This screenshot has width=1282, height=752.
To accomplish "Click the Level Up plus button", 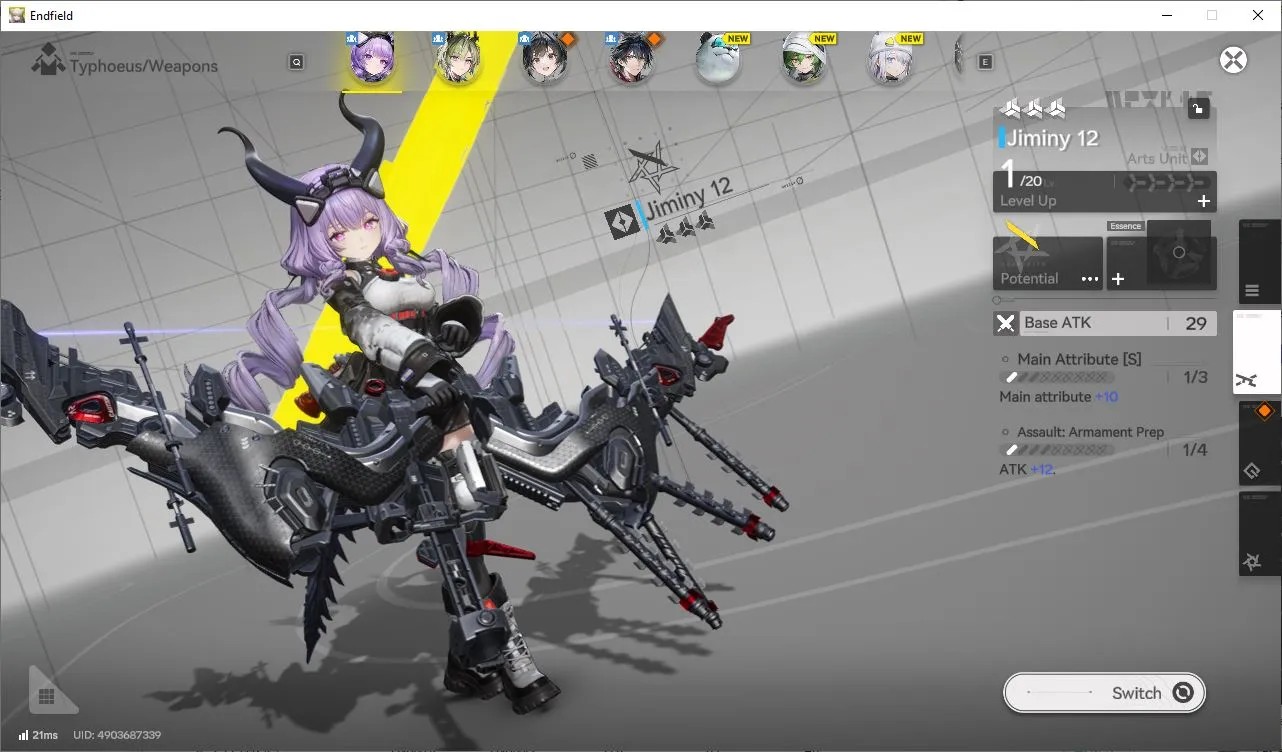I will [1204, 201].
